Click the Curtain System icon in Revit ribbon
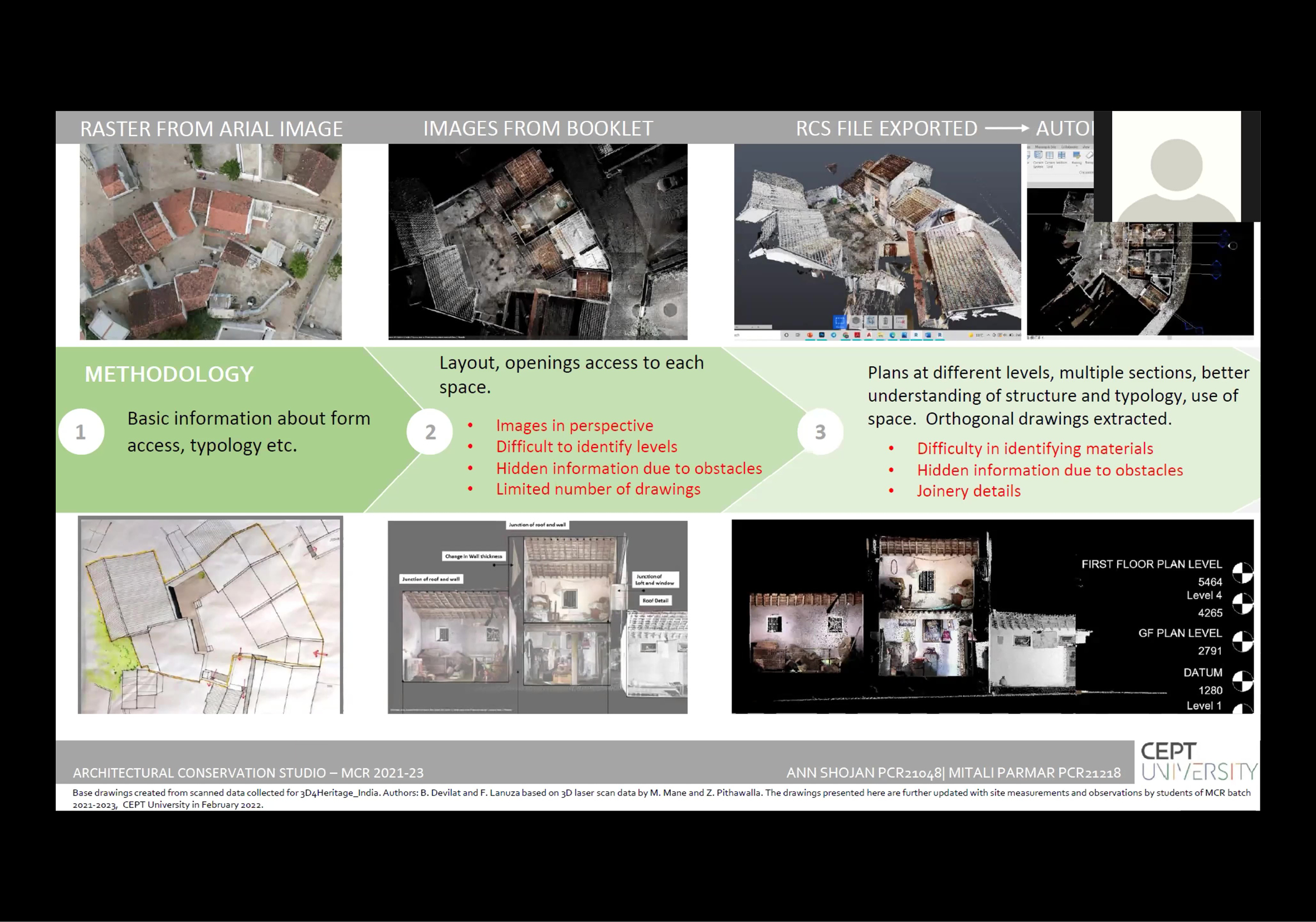 (1039, 156)
